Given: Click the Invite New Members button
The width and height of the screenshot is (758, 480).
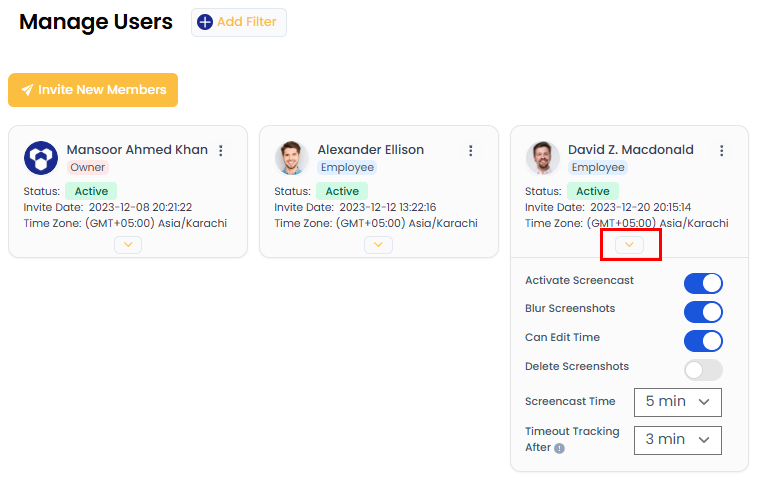Looking at the screenshot, I should [x=93, y=90].
